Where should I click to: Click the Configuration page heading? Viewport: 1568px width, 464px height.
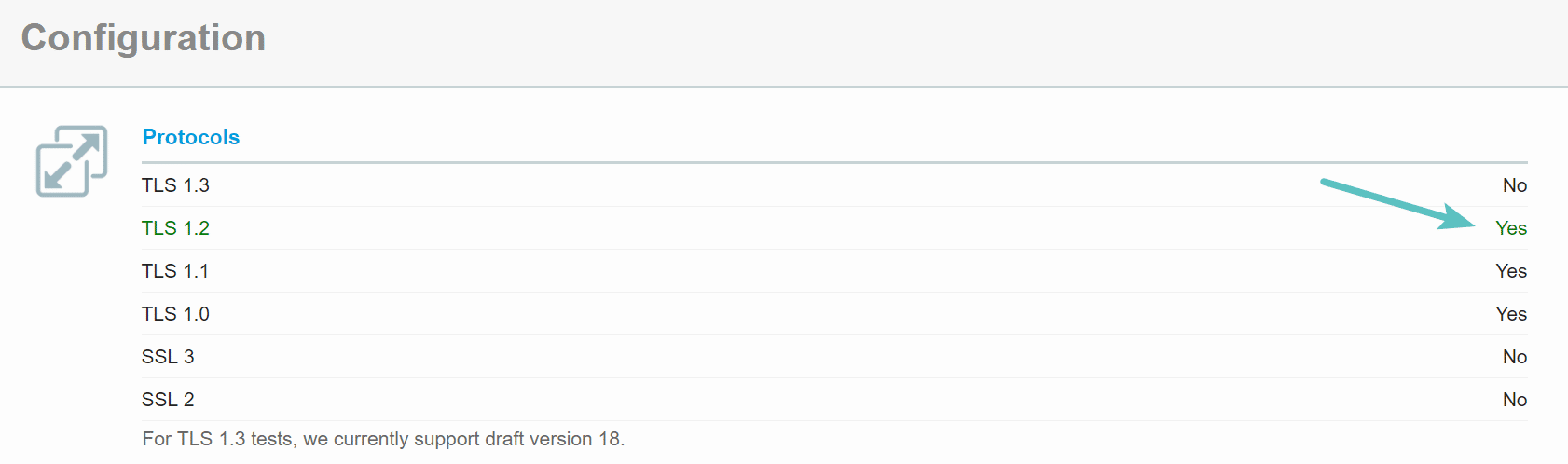coord(144,38)
